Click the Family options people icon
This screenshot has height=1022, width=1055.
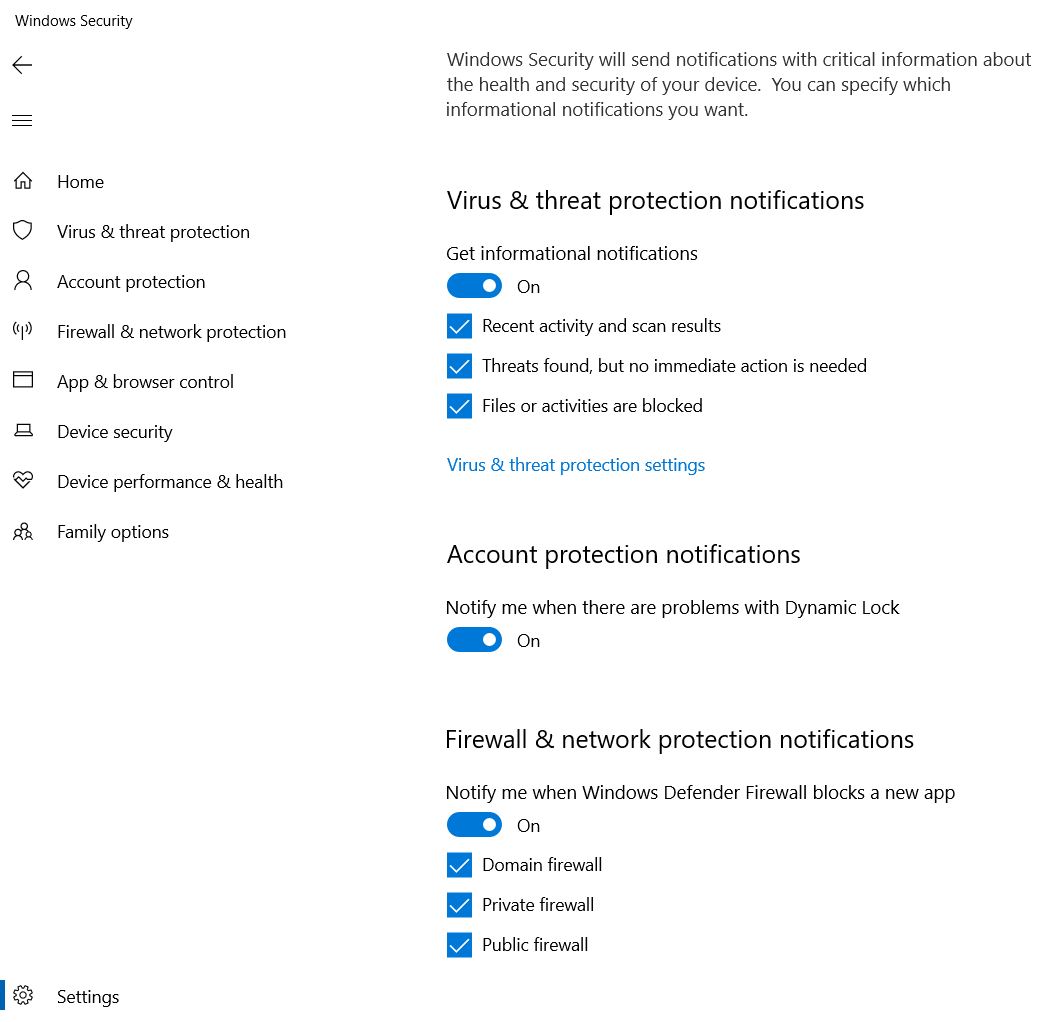click(23, 531)
